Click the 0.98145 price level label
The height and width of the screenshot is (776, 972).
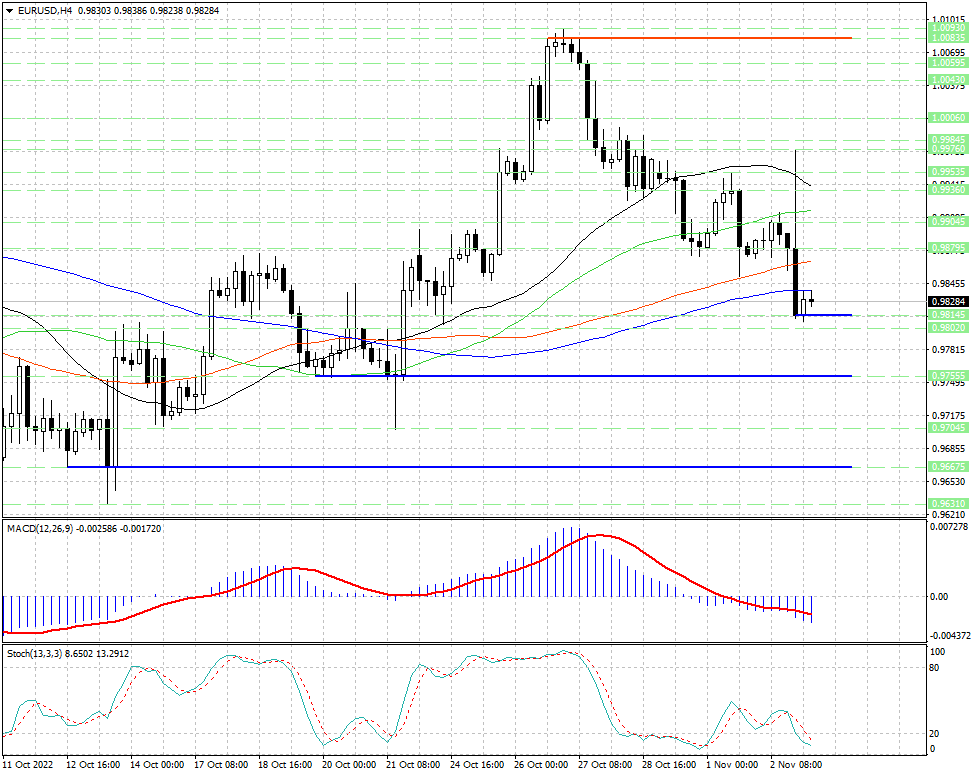948,315
